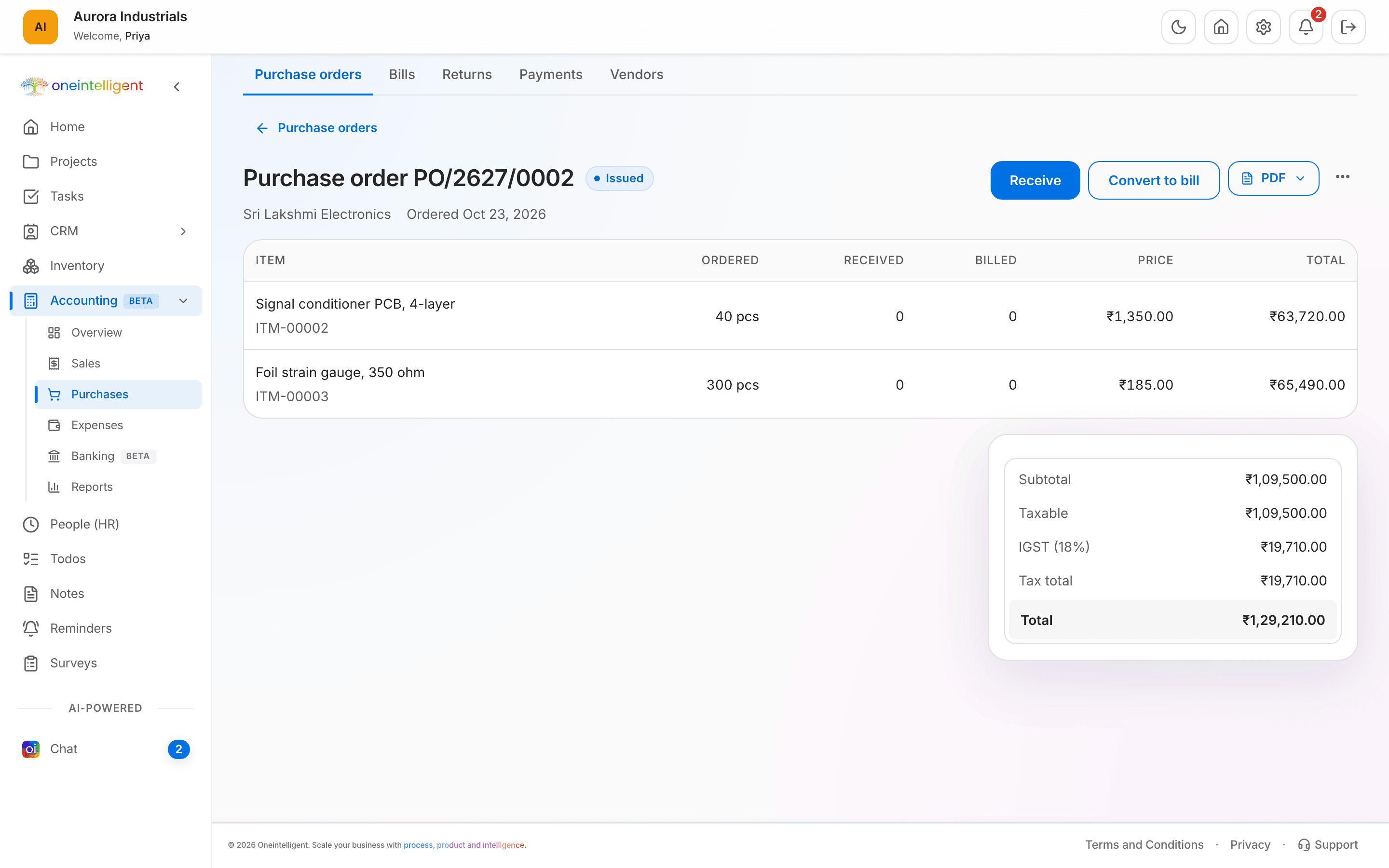Open Accounting Overview

click(x=118, y=333)
